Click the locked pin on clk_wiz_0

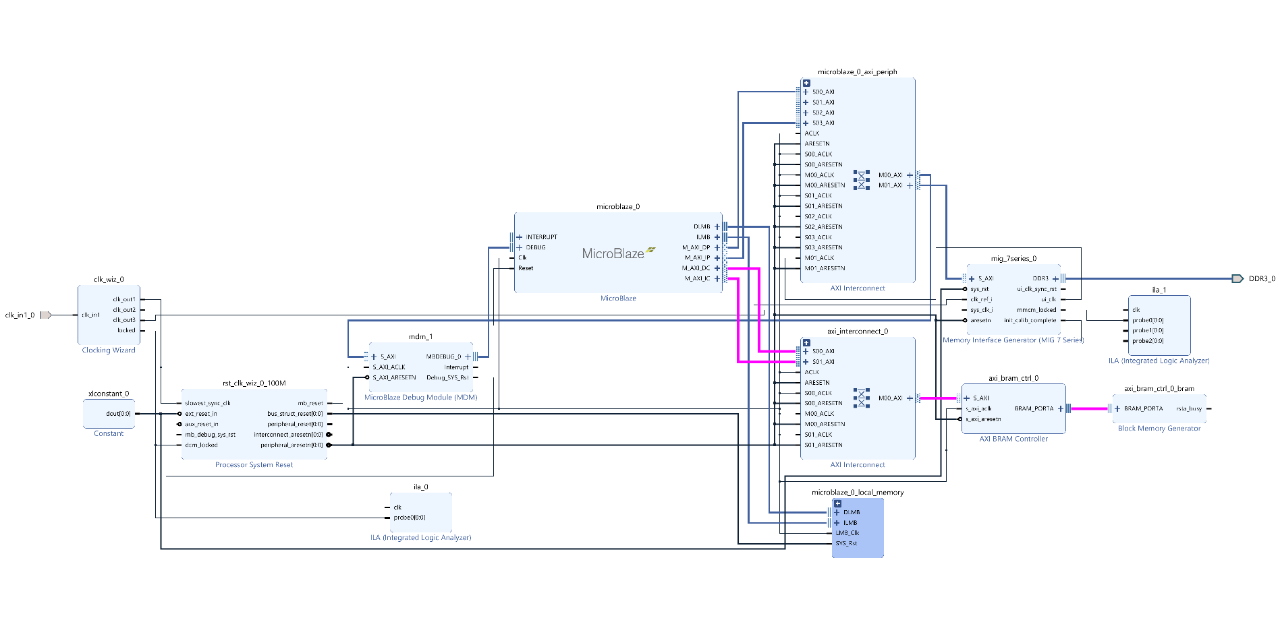[x=126, y=330]
